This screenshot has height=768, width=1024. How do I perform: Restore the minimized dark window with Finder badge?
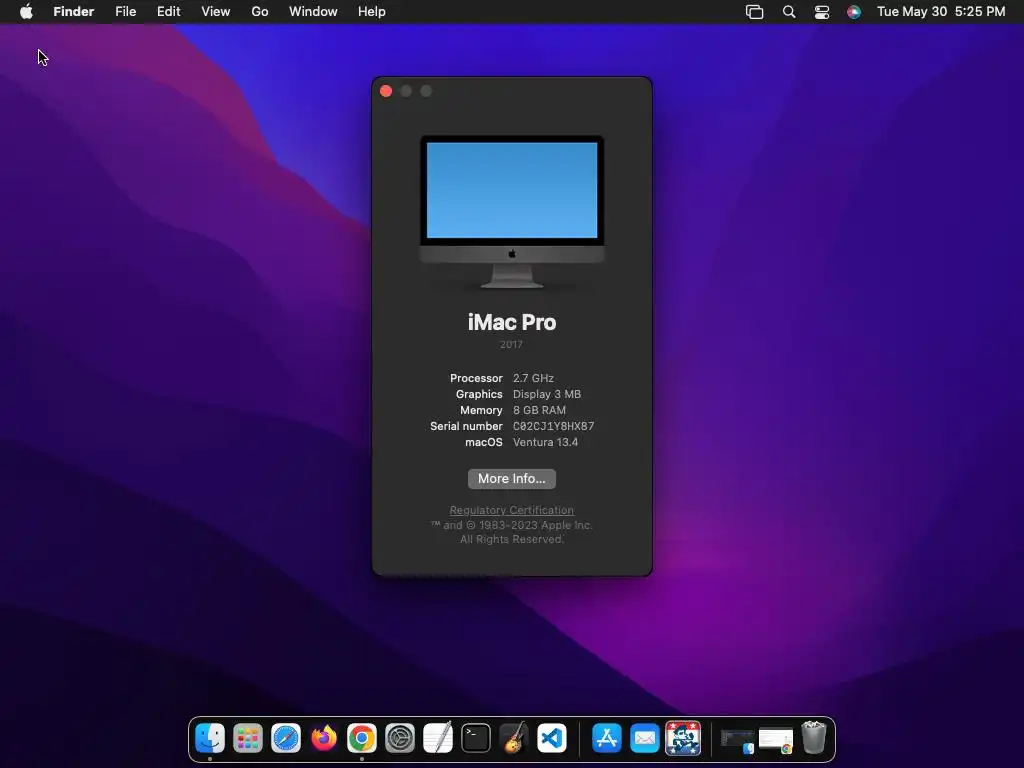tap(737, 740)
